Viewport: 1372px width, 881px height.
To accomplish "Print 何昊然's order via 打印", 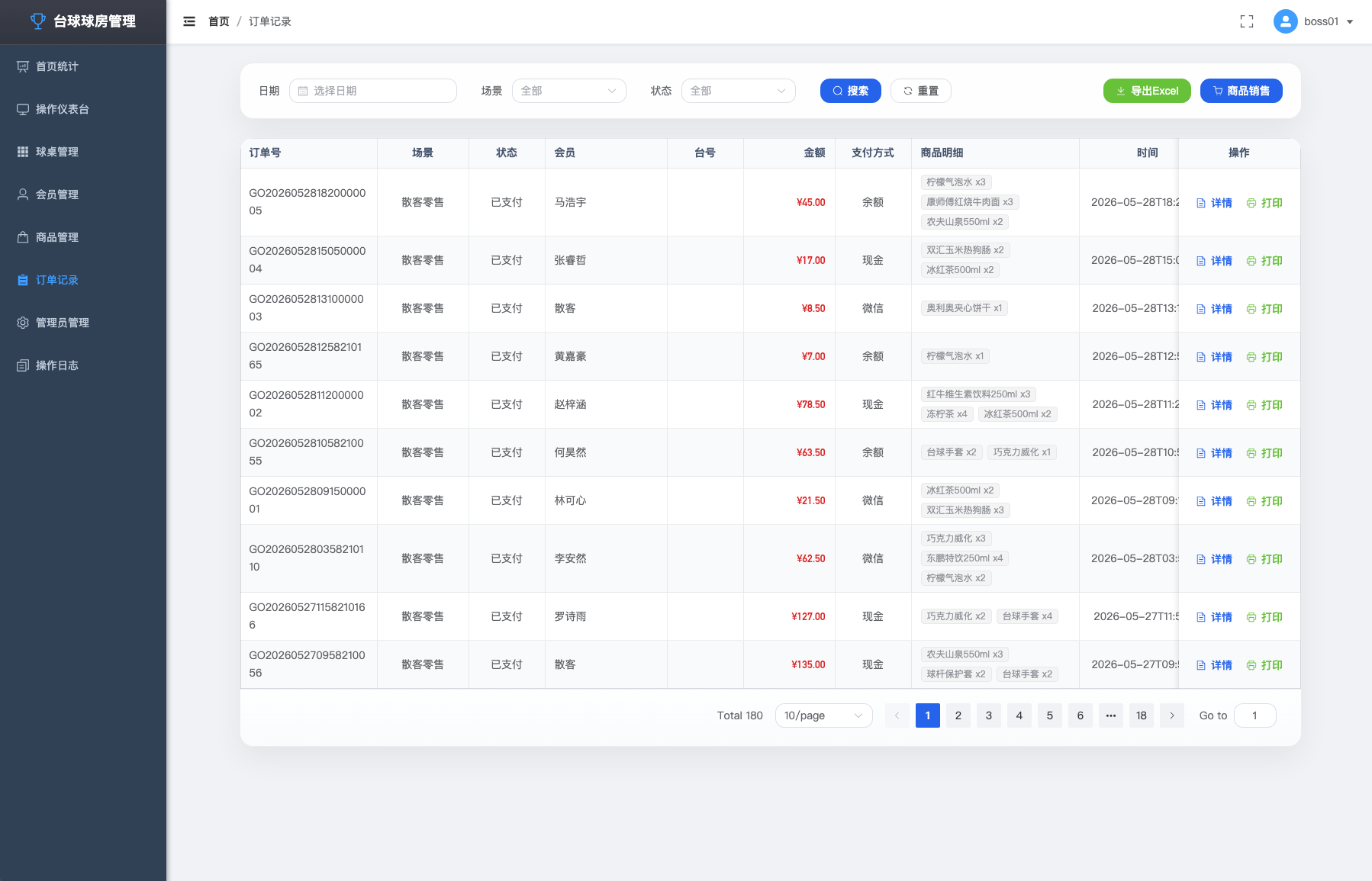I will [1264, 453].
